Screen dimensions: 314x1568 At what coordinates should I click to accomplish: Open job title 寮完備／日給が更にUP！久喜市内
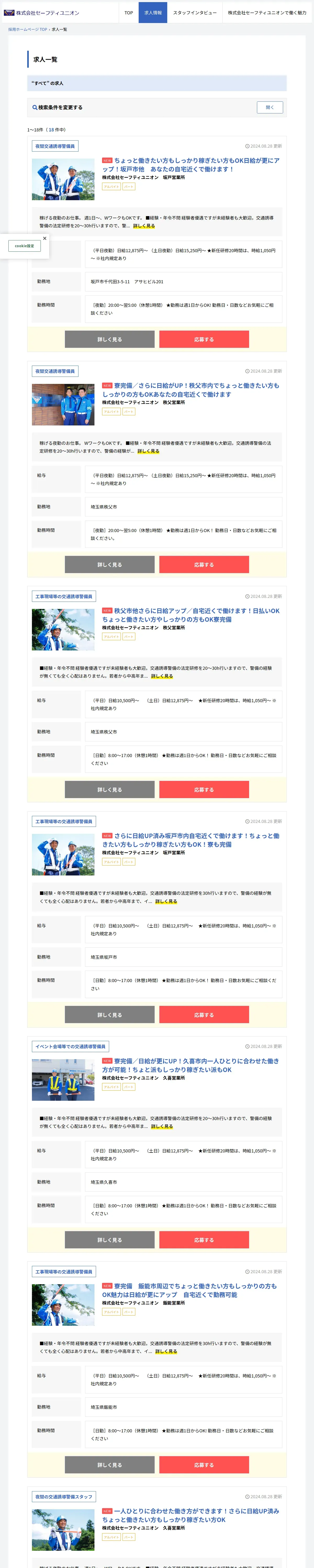pos(191,1066)
